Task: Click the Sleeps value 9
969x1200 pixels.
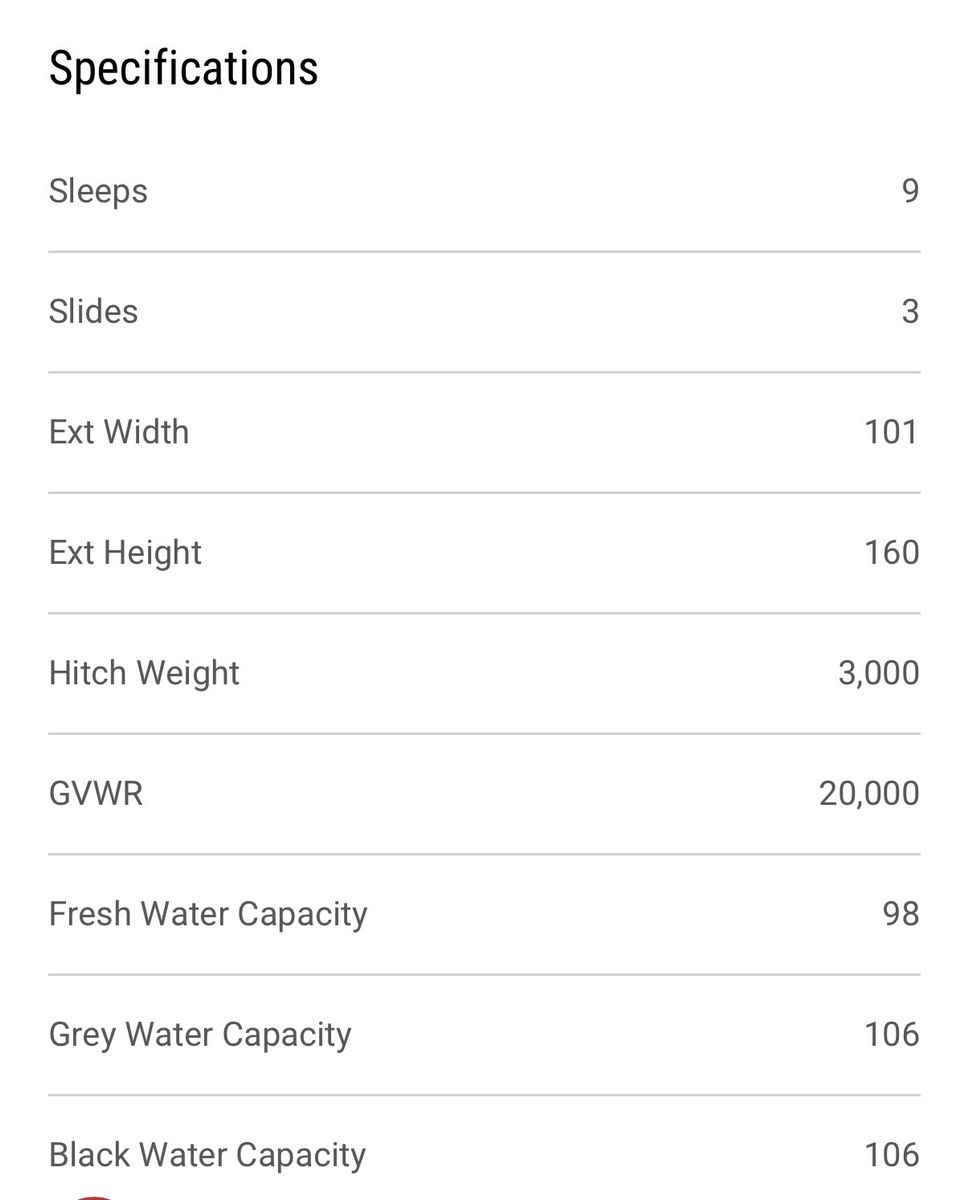Action: tap(909, 191)
